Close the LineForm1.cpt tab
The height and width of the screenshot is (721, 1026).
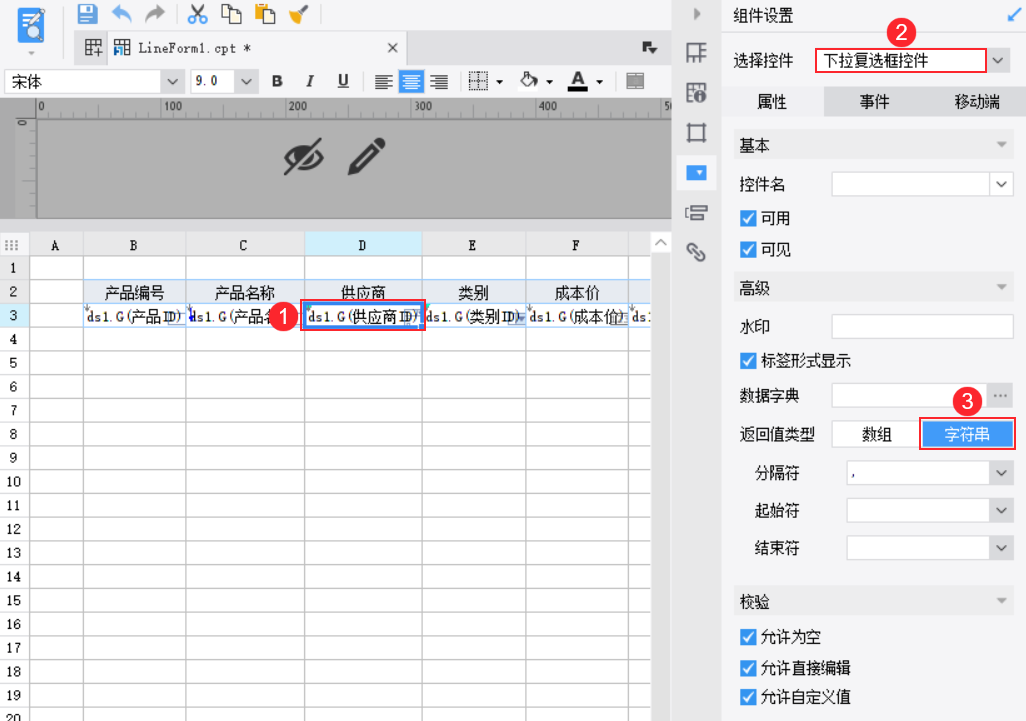pos(393,48)
